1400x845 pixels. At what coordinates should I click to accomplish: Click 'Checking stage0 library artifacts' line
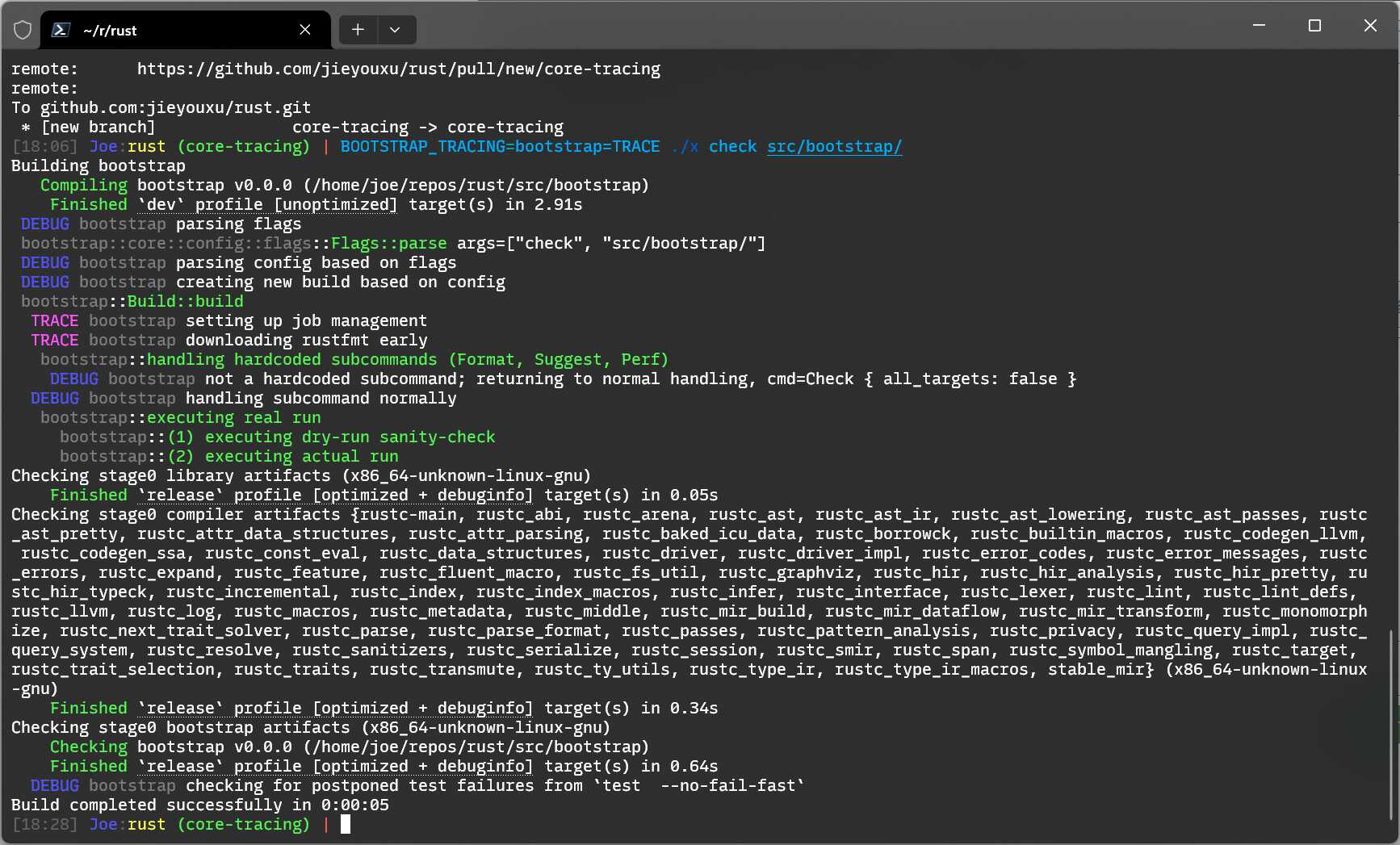pyautogui.click(x=301, y=475)
